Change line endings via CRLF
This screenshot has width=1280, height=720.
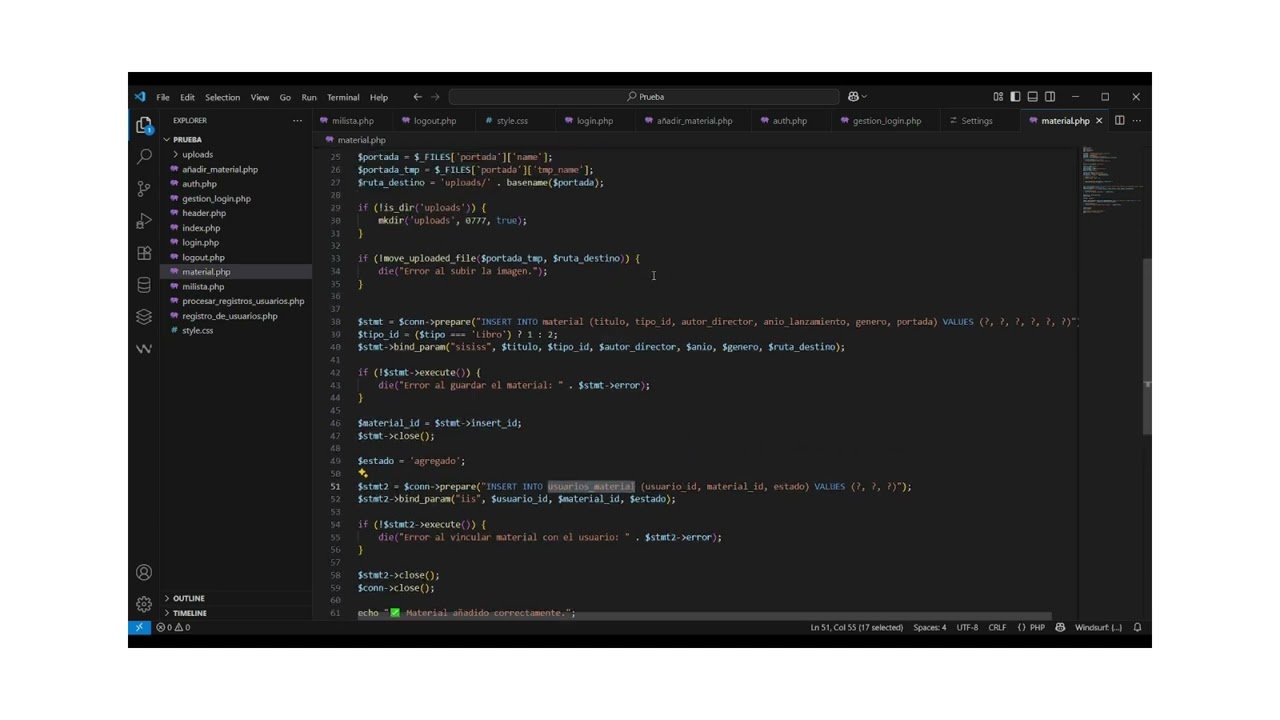(x=997, y=627)
